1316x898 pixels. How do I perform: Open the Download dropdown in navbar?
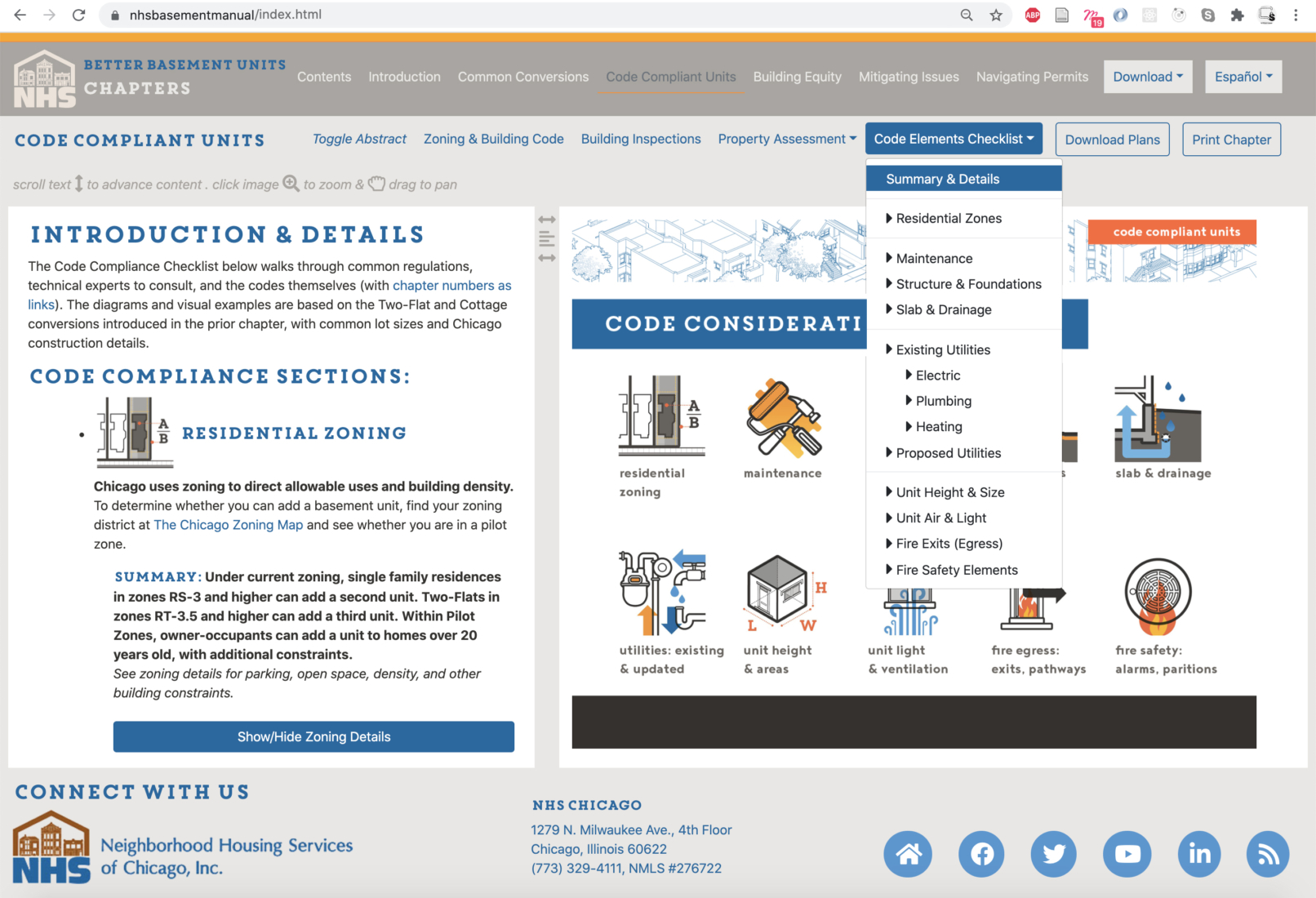[1147, 77]
